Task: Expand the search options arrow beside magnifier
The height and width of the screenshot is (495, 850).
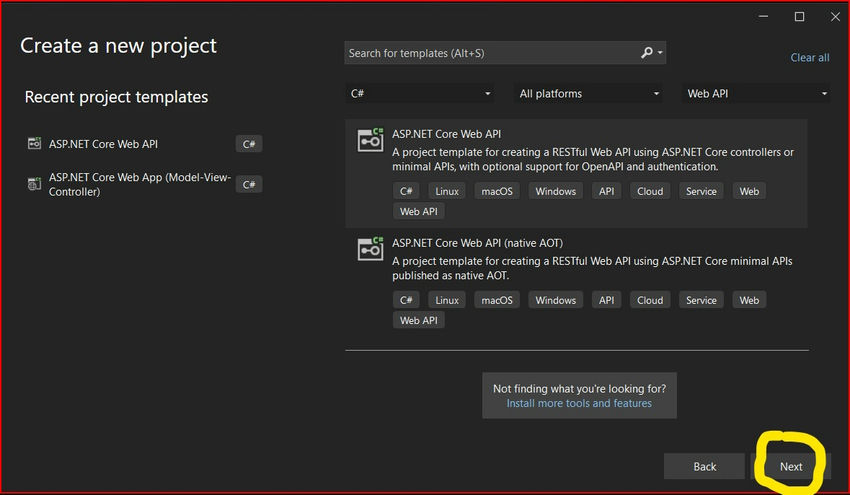Action: pyautogui.click(x=660, y=53)
